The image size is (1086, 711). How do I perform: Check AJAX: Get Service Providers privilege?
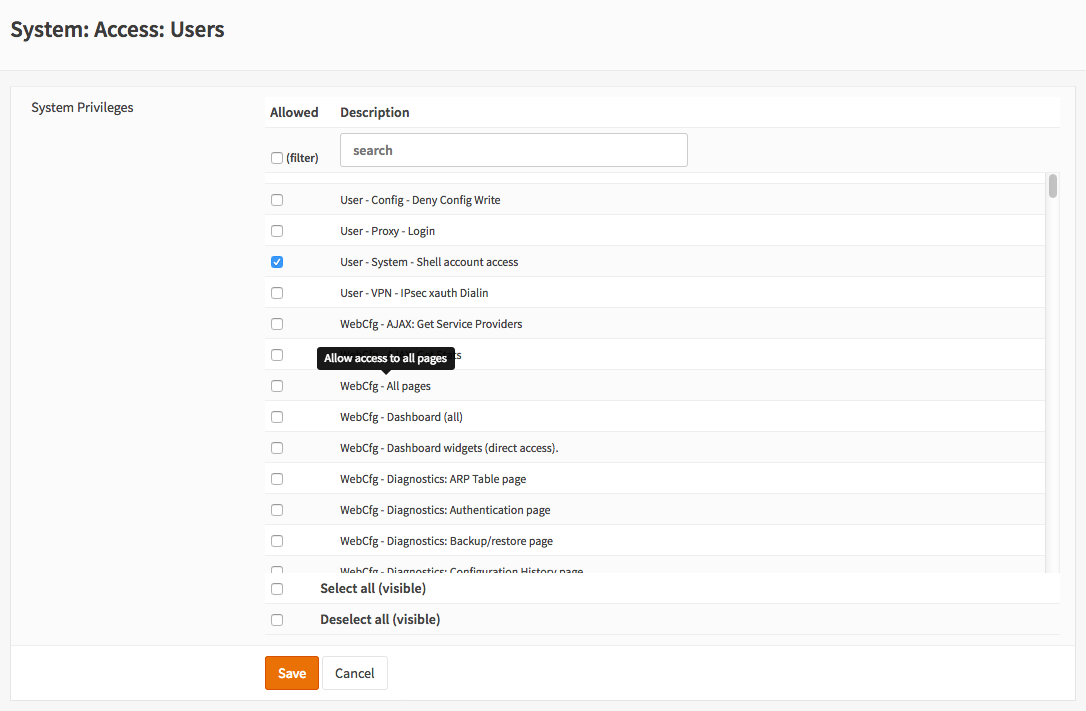(x=277, y=324)
